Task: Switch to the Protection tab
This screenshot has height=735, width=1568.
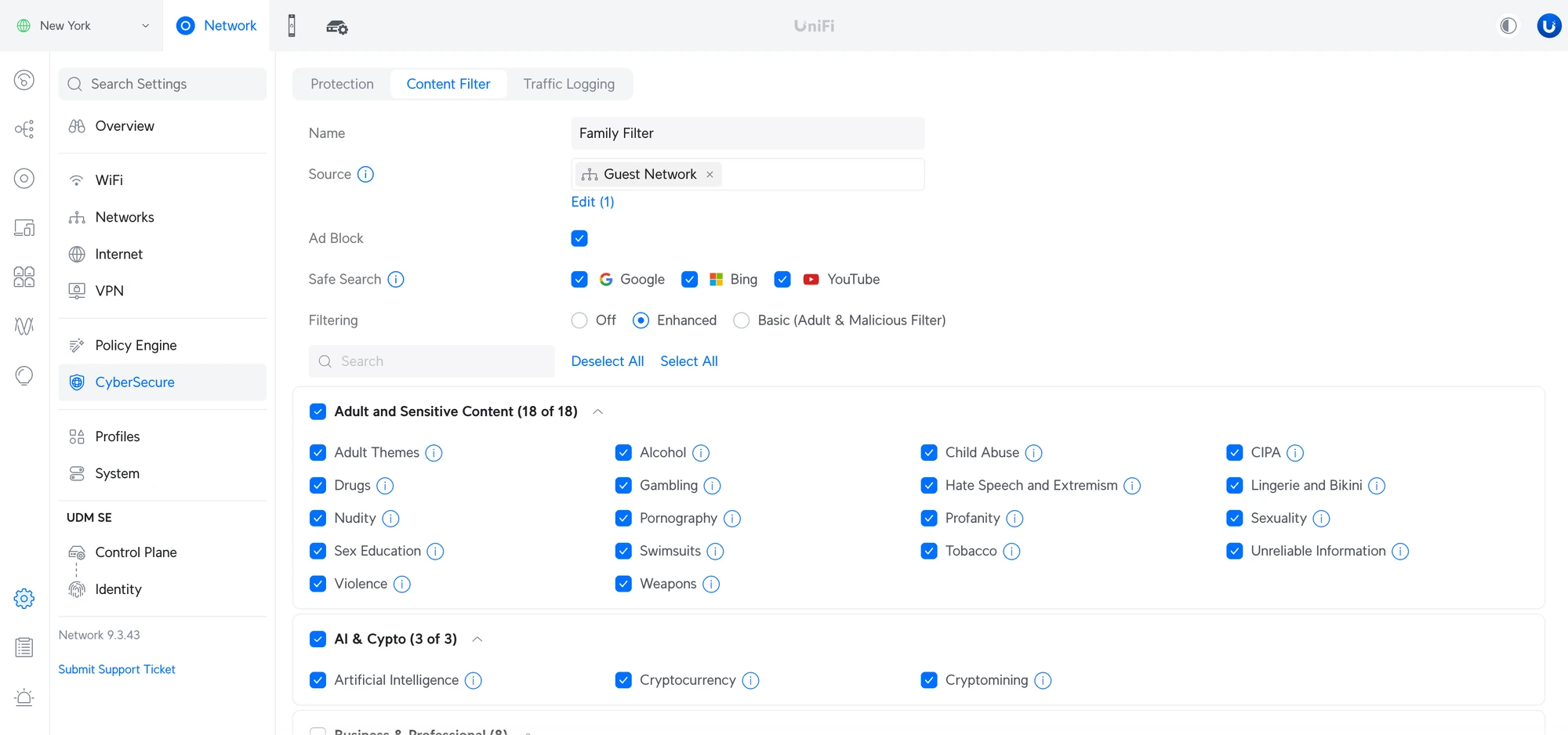Action: click(341, 84)
